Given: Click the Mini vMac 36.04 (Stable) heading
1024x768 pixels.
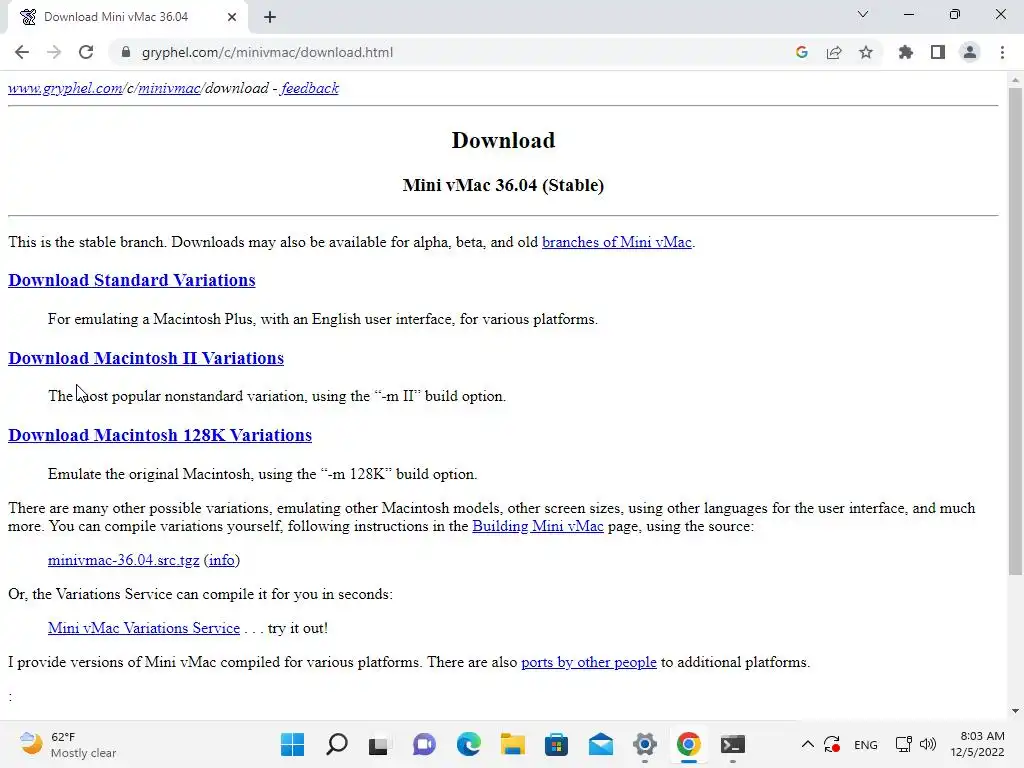Looking at the screenshot, I should (503, 185).
